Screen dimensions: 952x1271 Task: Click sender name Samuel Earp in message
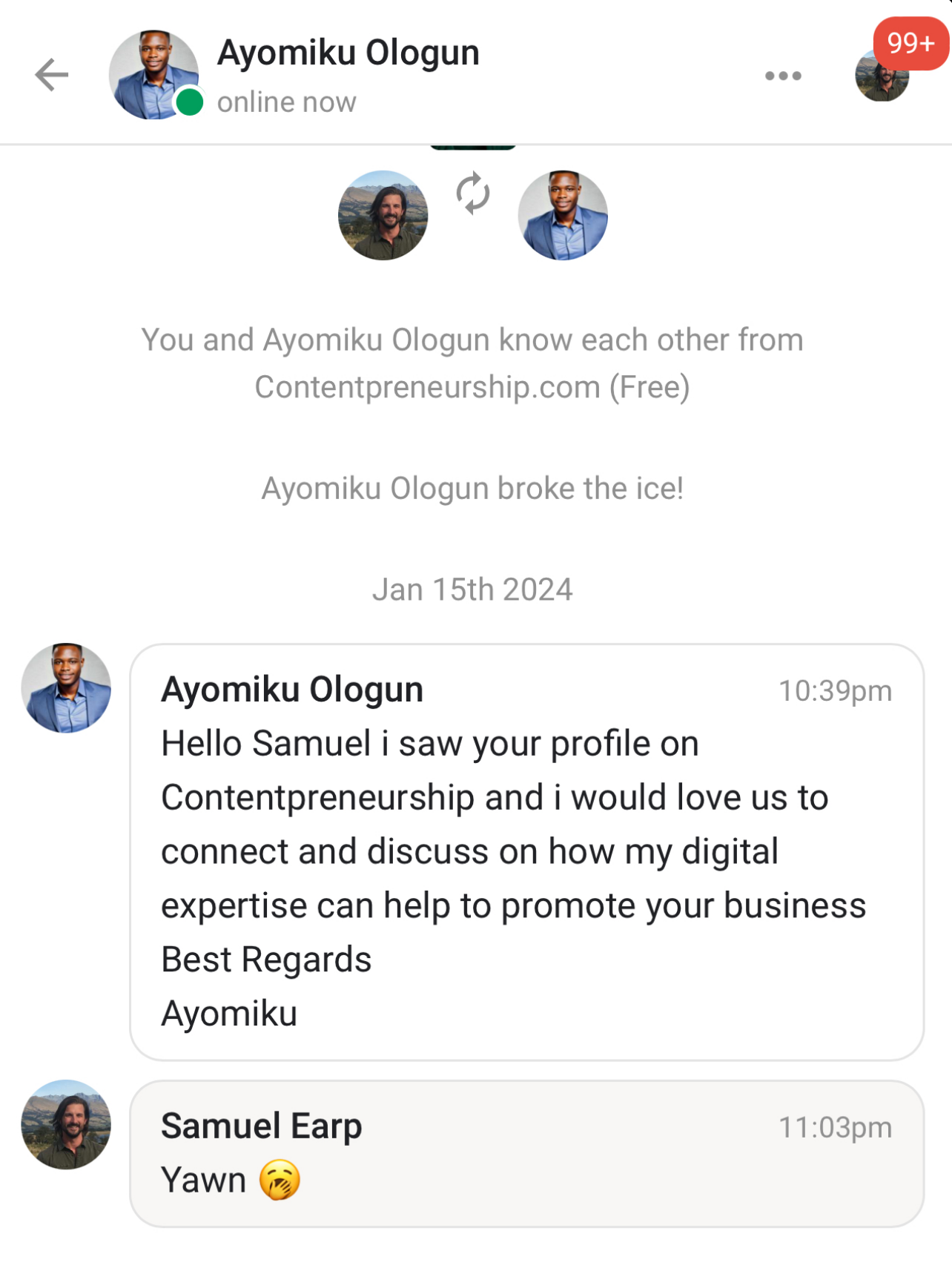[261, 1126]
